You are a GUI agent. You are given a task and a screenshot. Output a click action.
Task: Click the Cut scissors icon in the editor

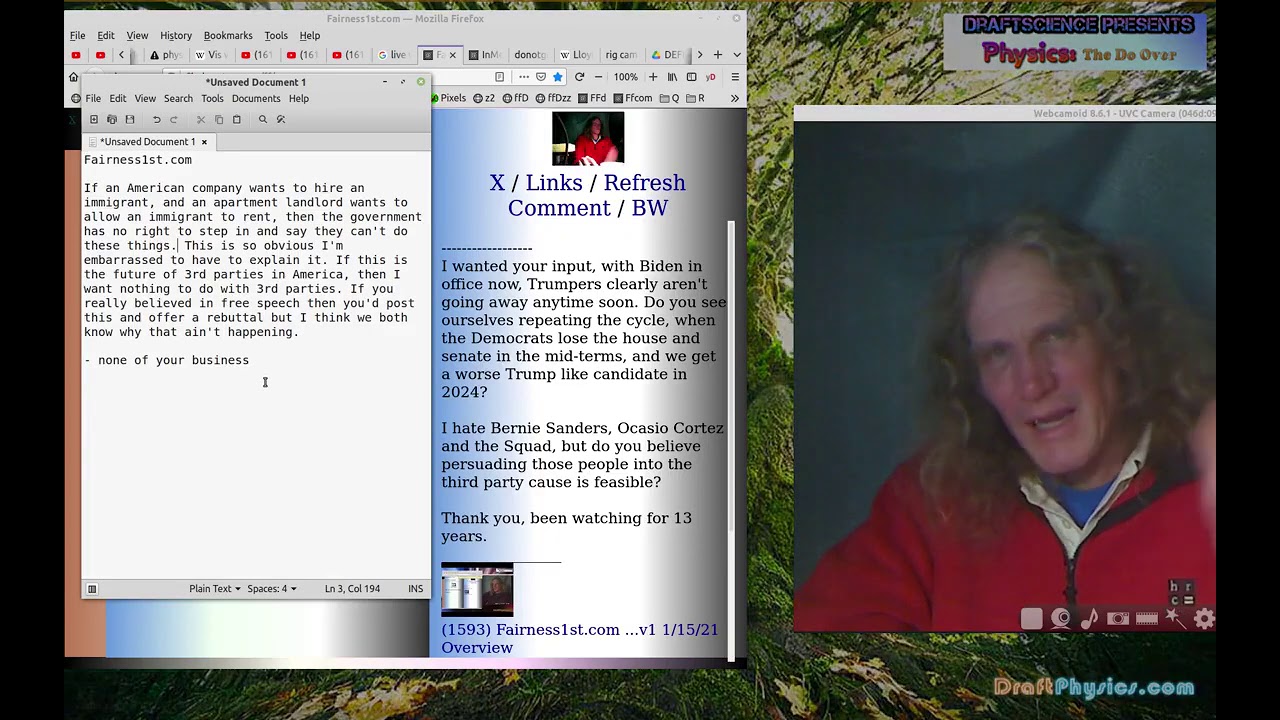click(201, 119)
